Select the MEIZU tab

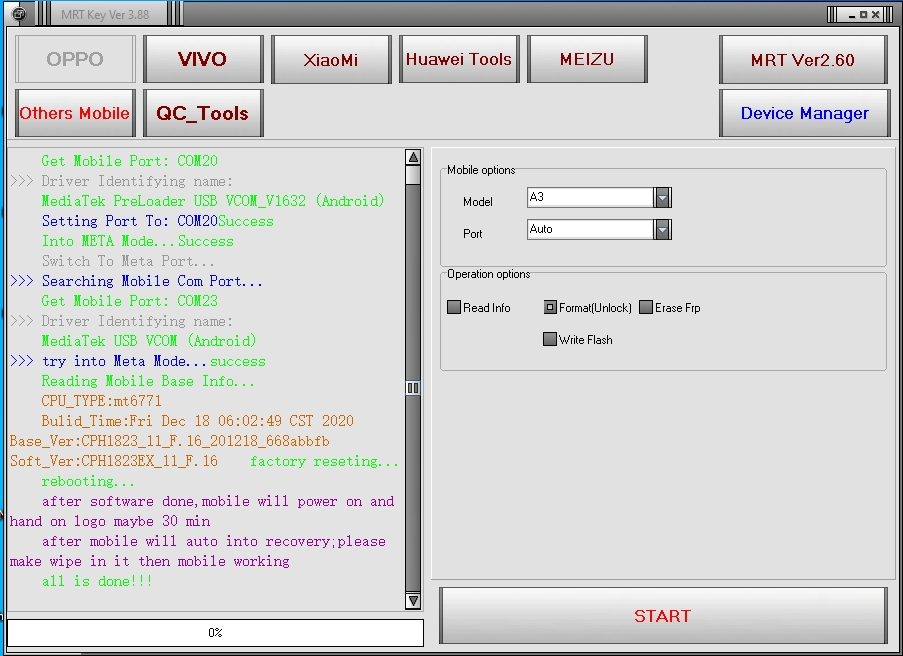[587, 59]
